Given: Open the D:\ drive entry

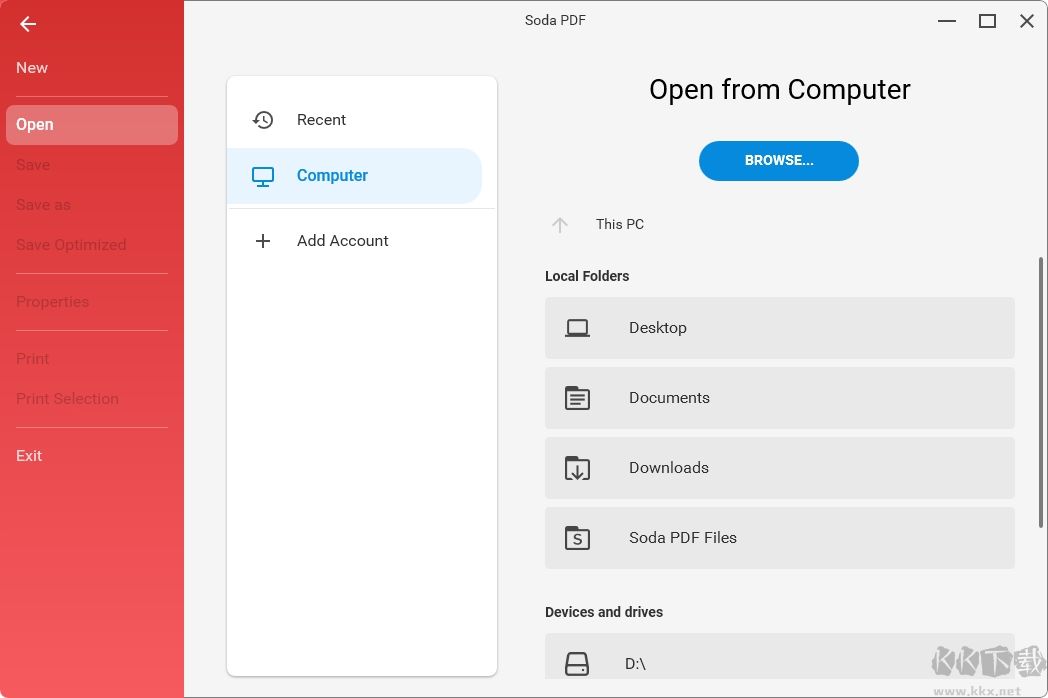Looking at the screenshot, I should [x=779, y=657].
